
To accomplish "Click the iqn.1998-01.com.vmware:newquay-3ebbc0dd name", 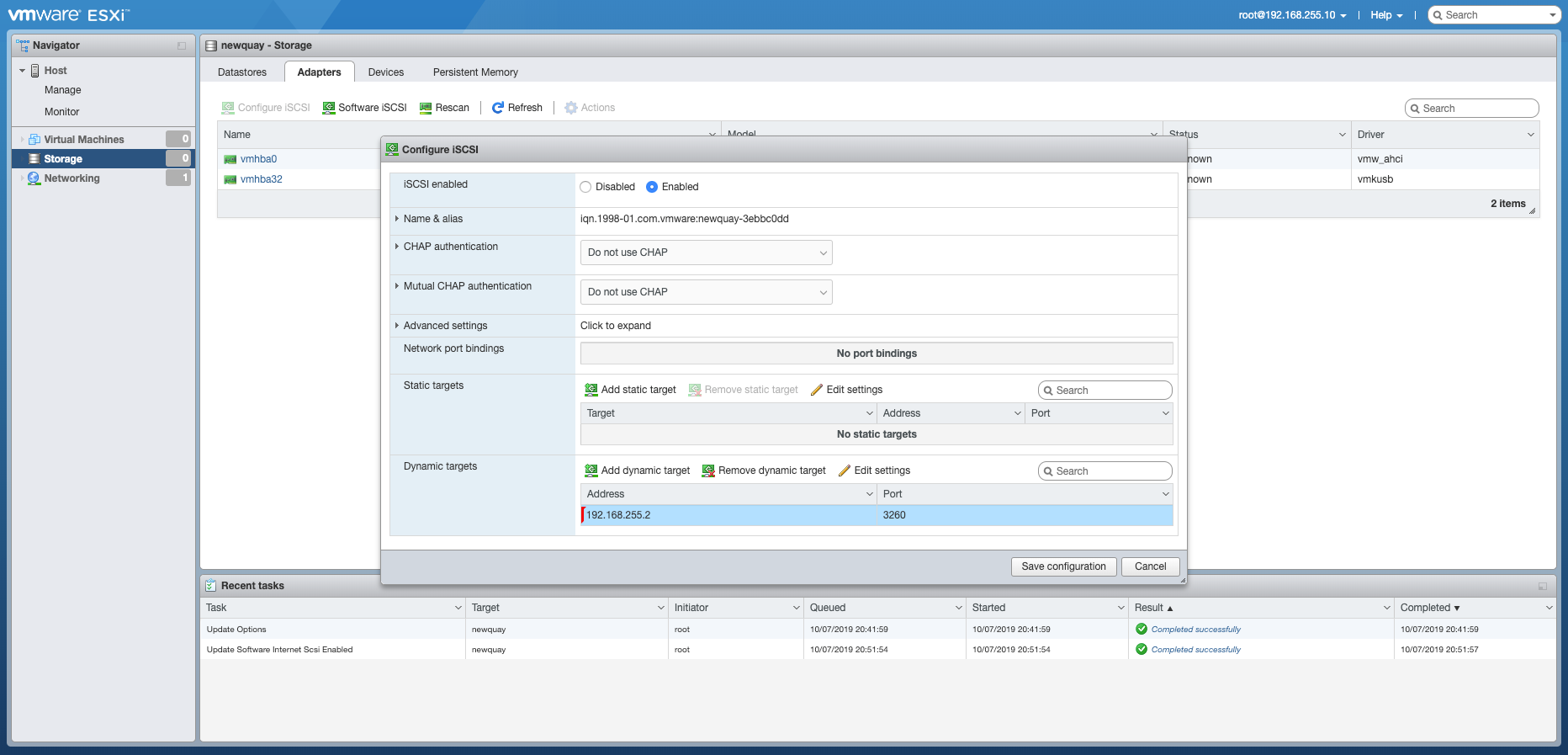I will click(685, 219).
